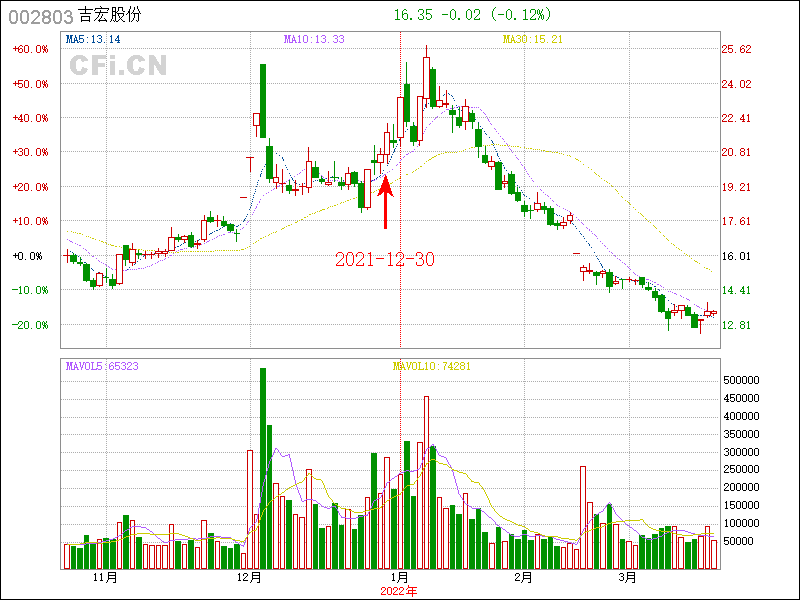This screenshot has width=800, height=600.
Task: Click the tallest red volume bar in January
Action: (x=426, y=482)
